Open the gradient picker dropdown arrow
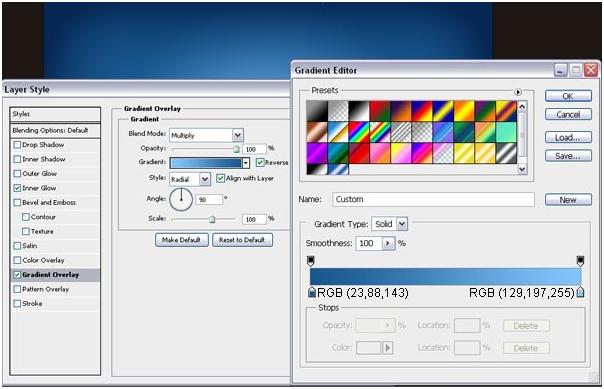Image resolution: width=604 pixels, height=389 pixels. click(245, 163)
